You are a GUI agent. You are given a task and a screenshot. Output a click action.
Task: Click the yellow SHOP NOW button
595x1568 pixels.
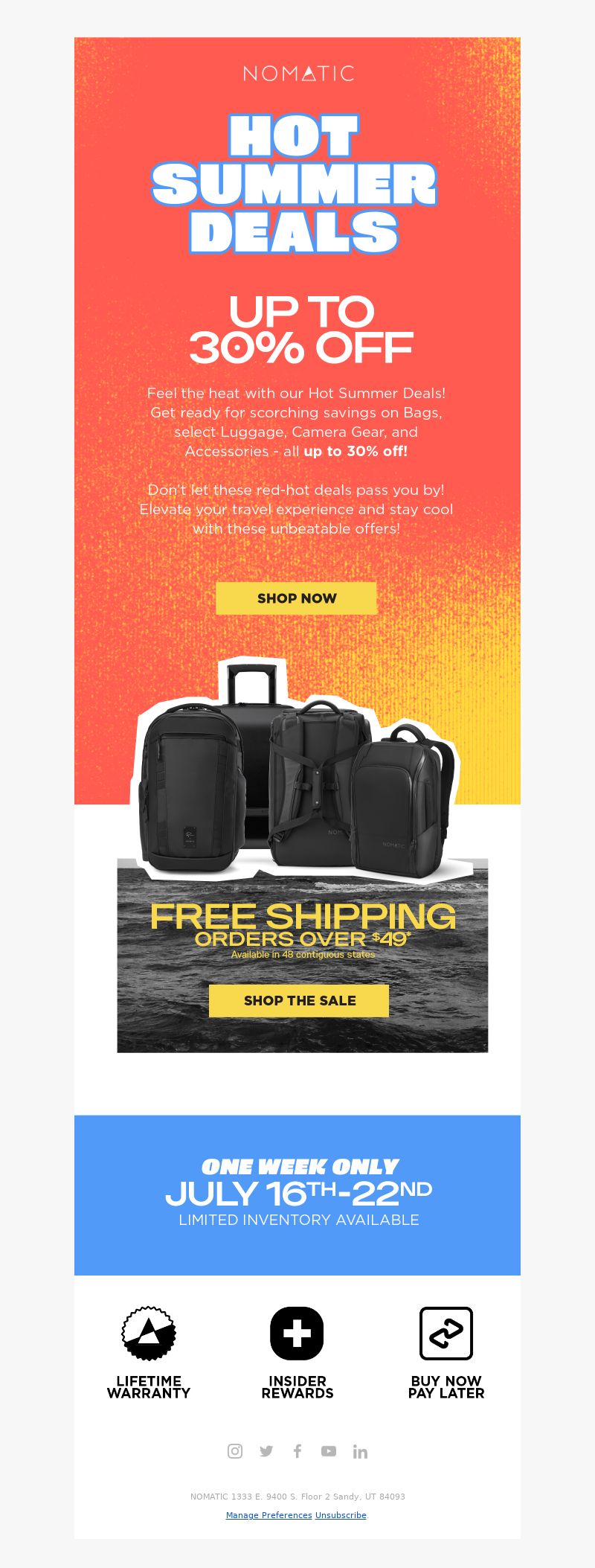(x=296, y=598)
